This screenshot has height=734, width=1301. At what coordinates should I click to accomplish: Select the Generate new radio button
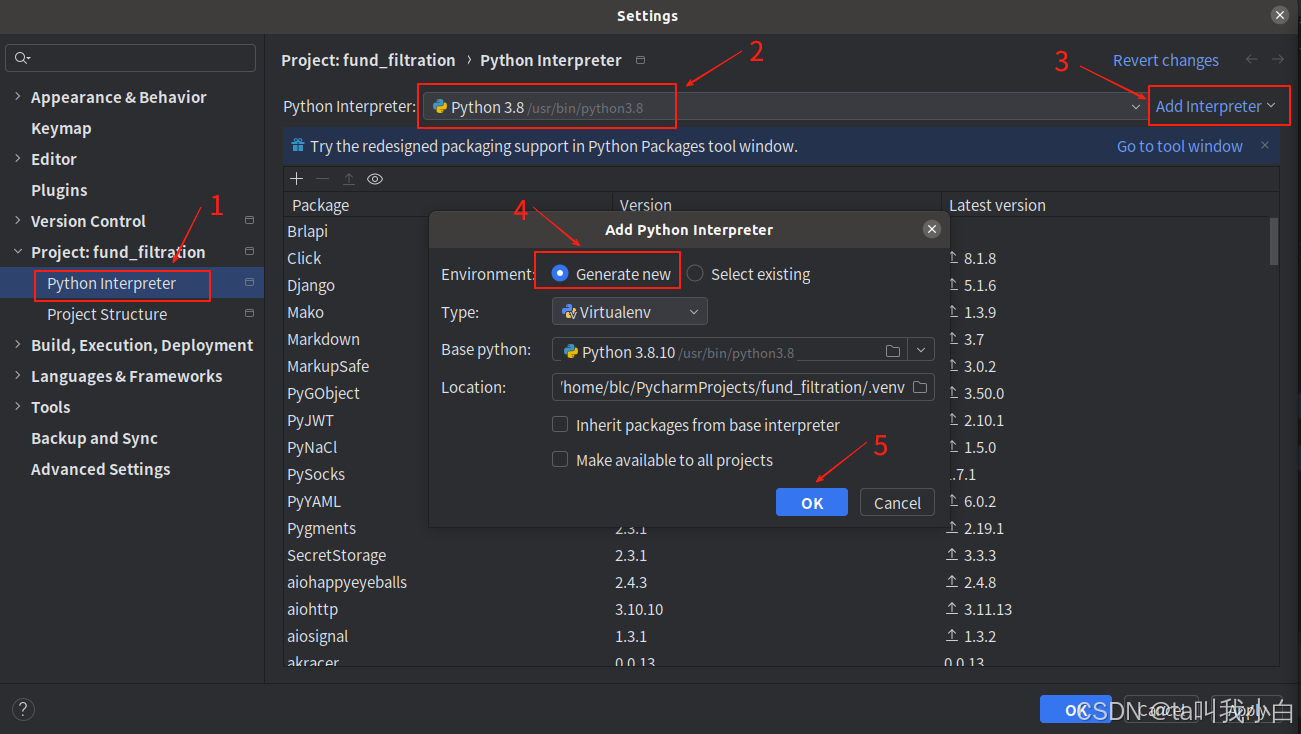point(560,273)
